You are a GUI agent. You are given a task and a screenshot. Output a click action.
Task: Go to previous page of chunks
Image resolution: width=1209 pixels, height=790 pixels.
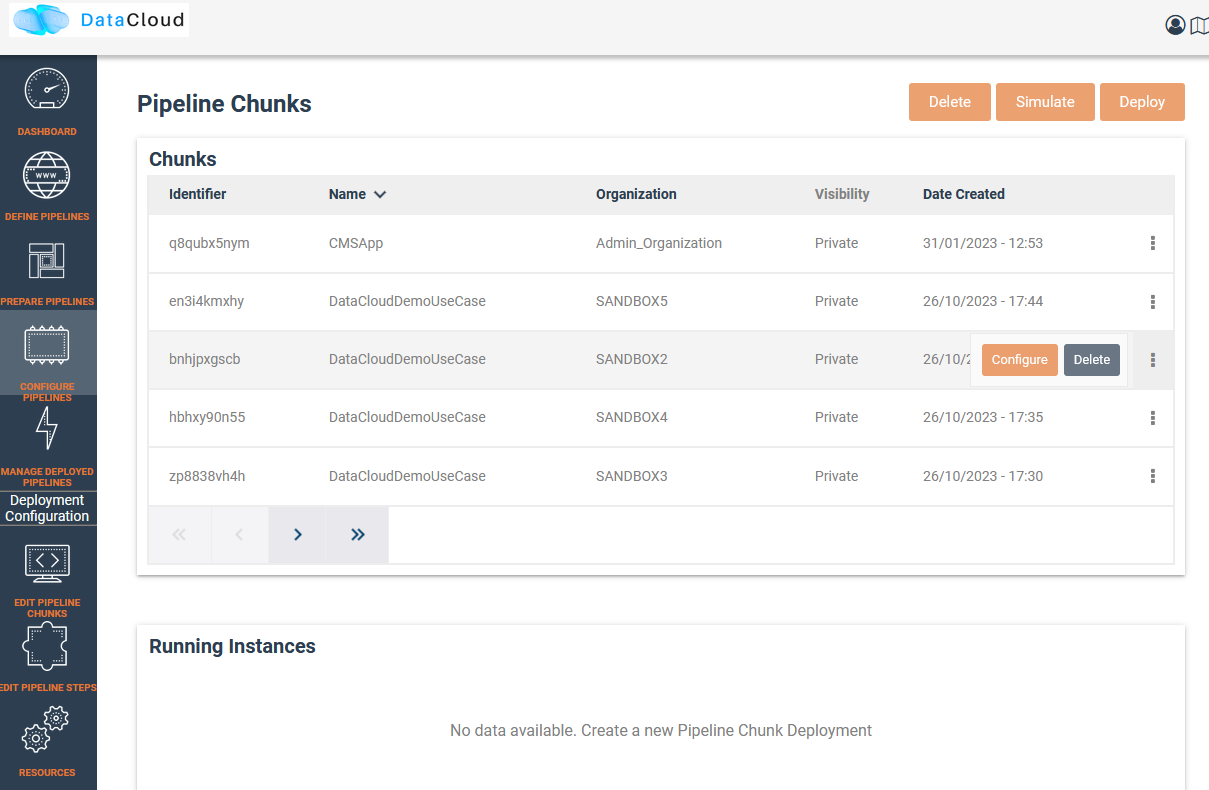click(x=239, y=535)
